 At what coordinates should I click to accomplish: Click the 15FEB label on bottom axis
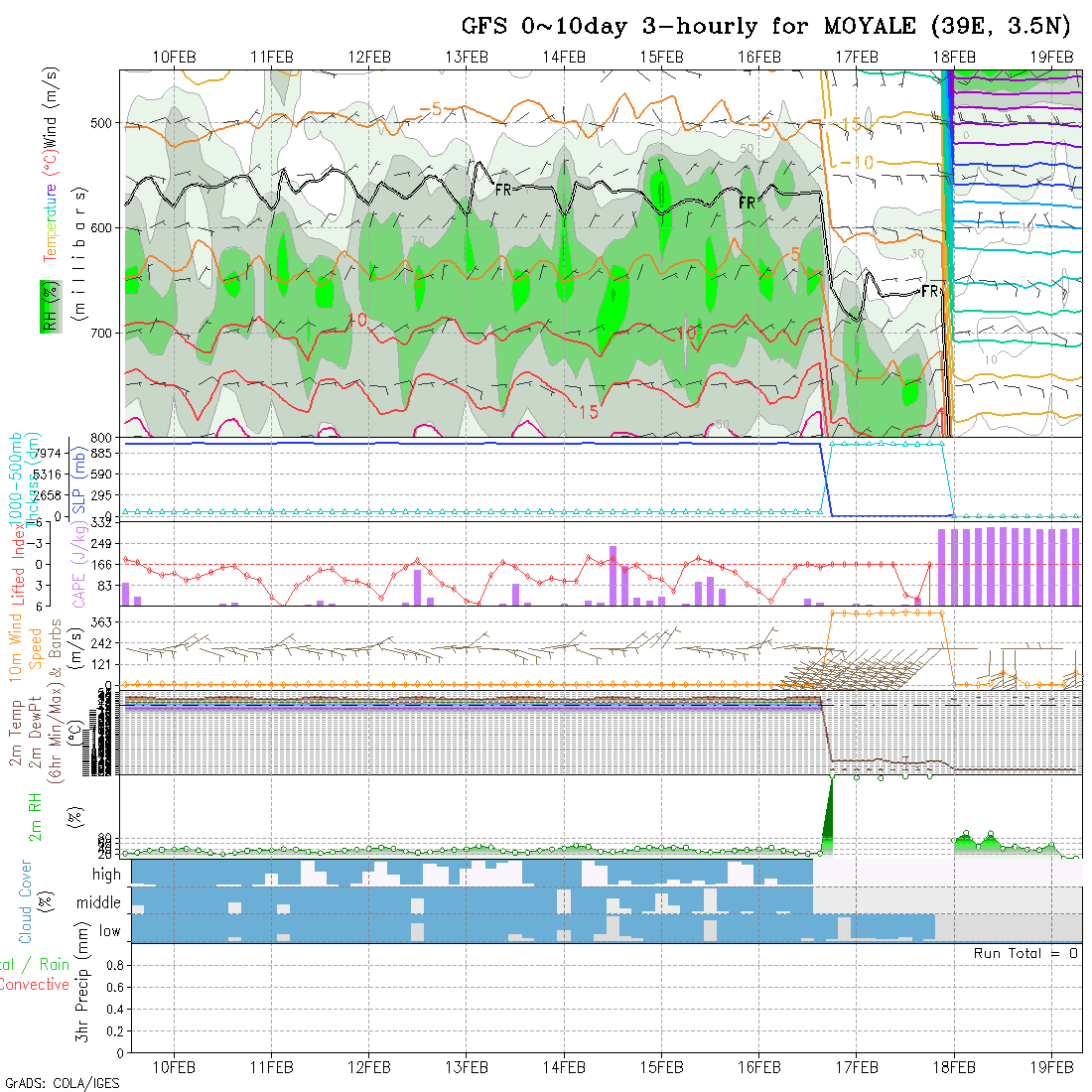pos(661,1067)
